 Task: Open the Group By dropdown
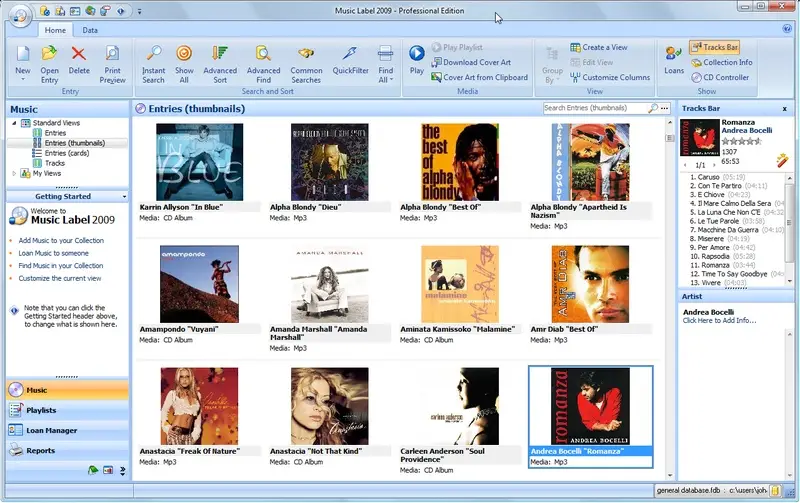point(552,75)
